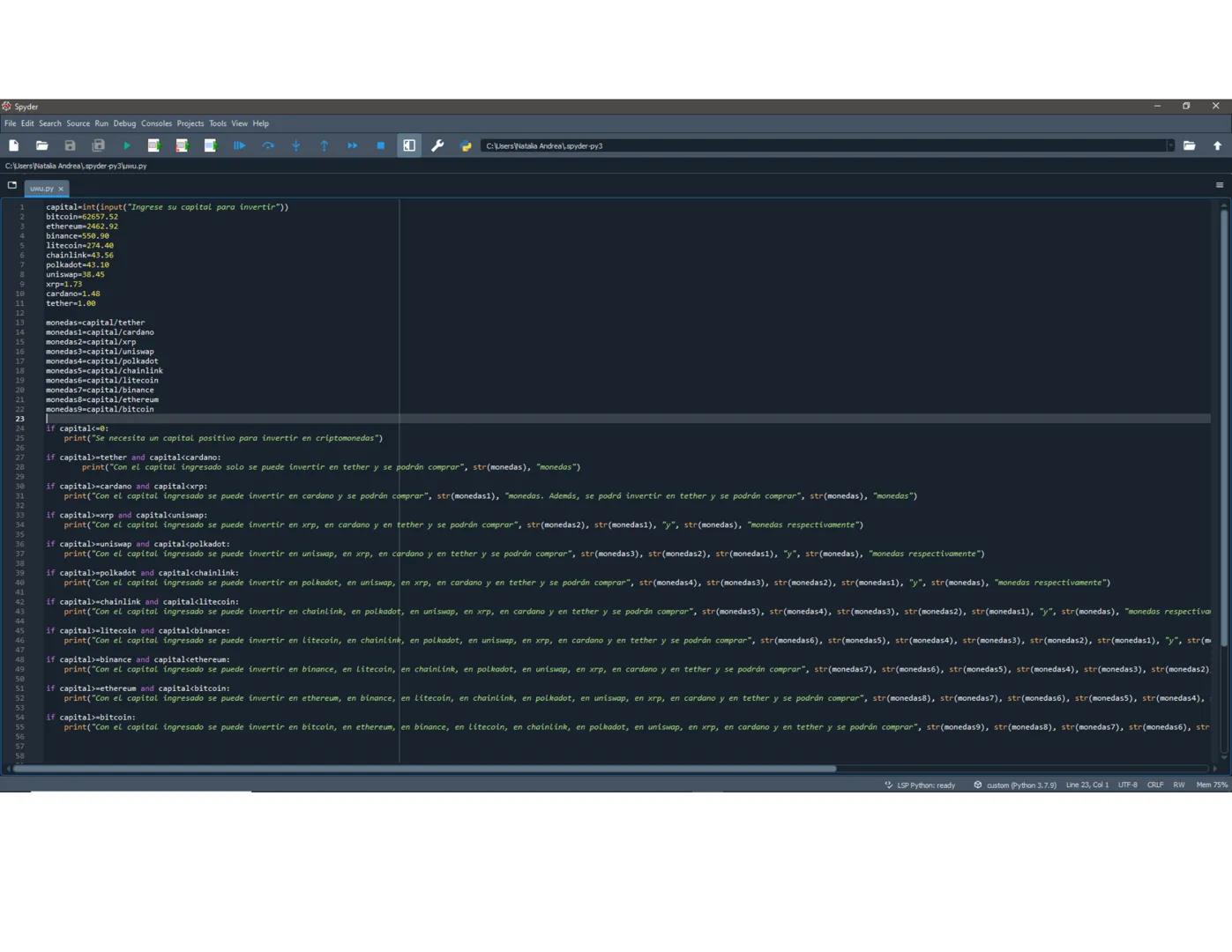Image resolution: width=1232 pixels, height=952 pixels.
Task: Run the current script
Action: click(126, 145)
